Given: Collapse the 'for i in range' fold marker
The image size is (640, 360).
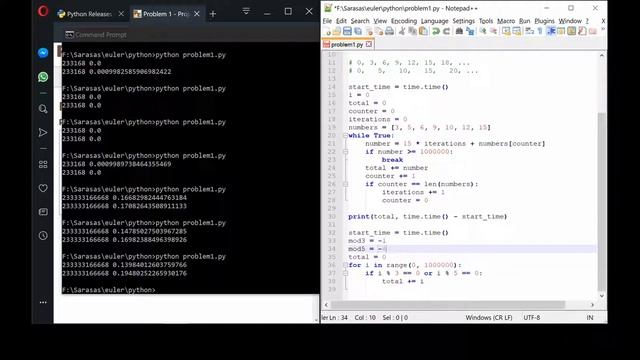Looking at the screenshot, I should click(x=345, y=265).
